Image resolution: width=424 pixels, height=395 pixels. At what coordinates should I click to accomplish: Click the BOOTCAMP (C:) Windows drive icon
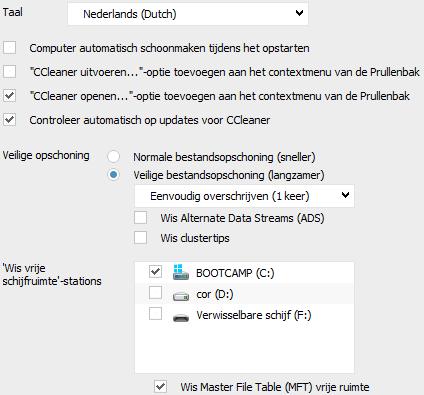181,272
